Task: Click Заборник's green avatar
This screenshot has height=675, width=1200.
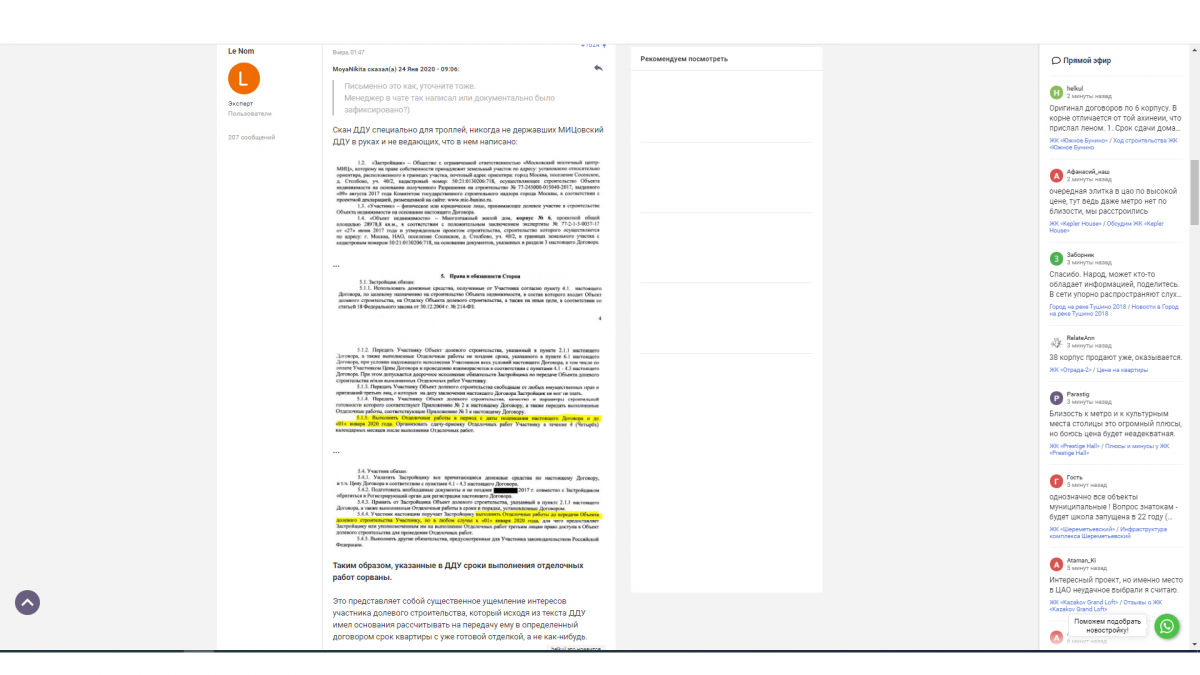Action: click(x=1056, y=258)
